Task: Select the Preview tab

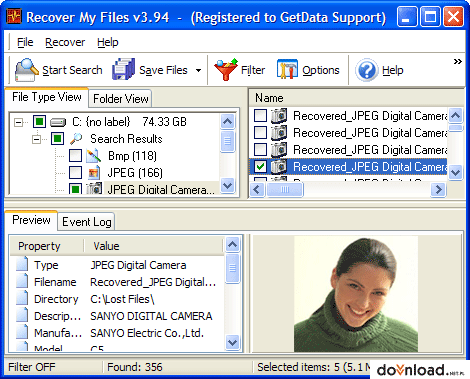Action: tap(31, 220)
